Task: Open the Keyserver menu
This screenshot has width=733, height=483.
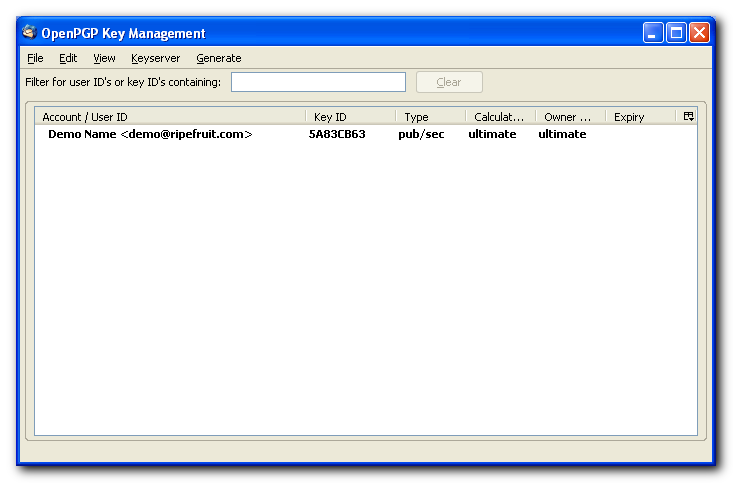Action: (155, 58)
